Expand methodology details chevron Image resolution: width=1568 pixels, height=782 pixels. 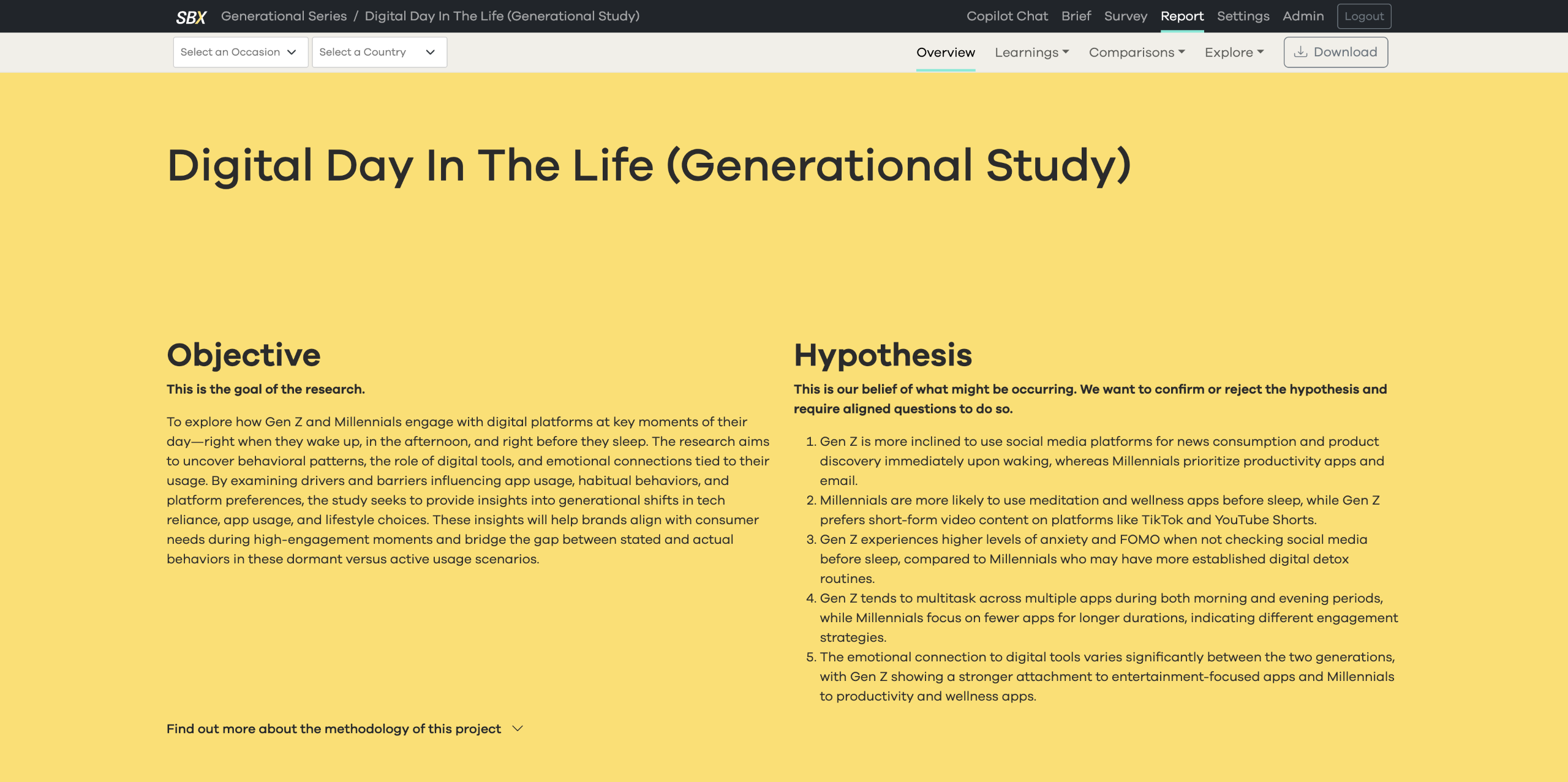(x=518, y=729)
